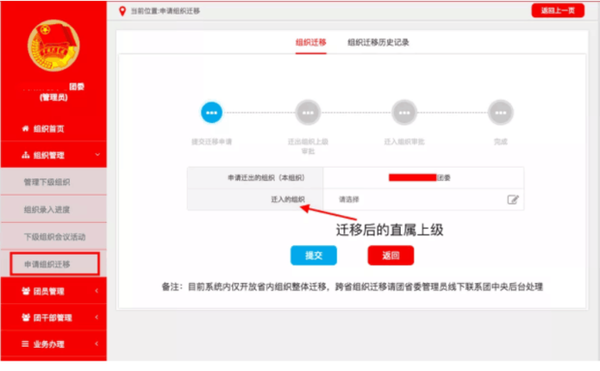Click the 迁入的组织 label
This screenshot has height=371, width=600.
[288, 199]
